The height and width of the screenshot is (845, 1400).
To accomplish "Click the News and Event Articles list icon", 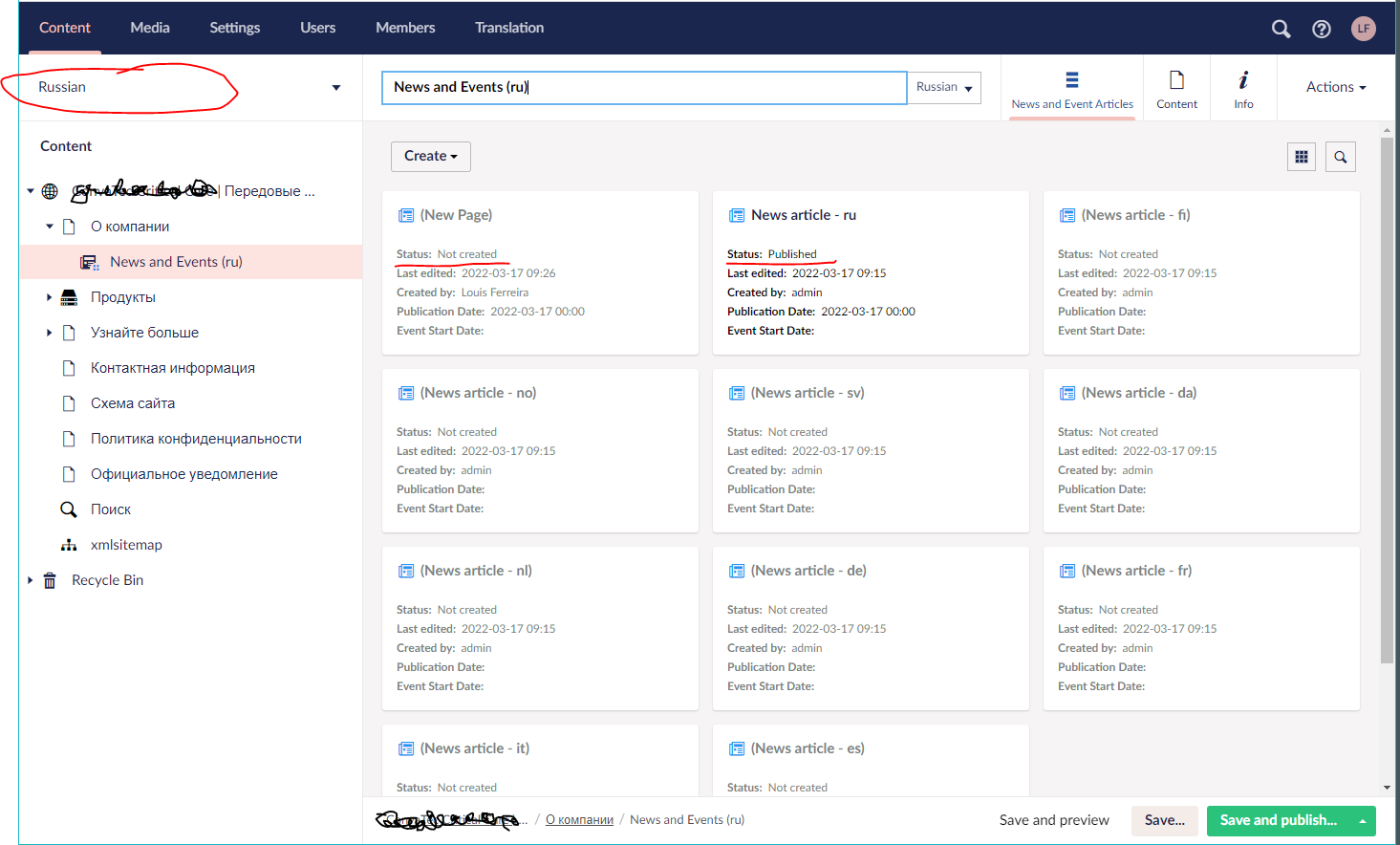I will [1072, 80].
